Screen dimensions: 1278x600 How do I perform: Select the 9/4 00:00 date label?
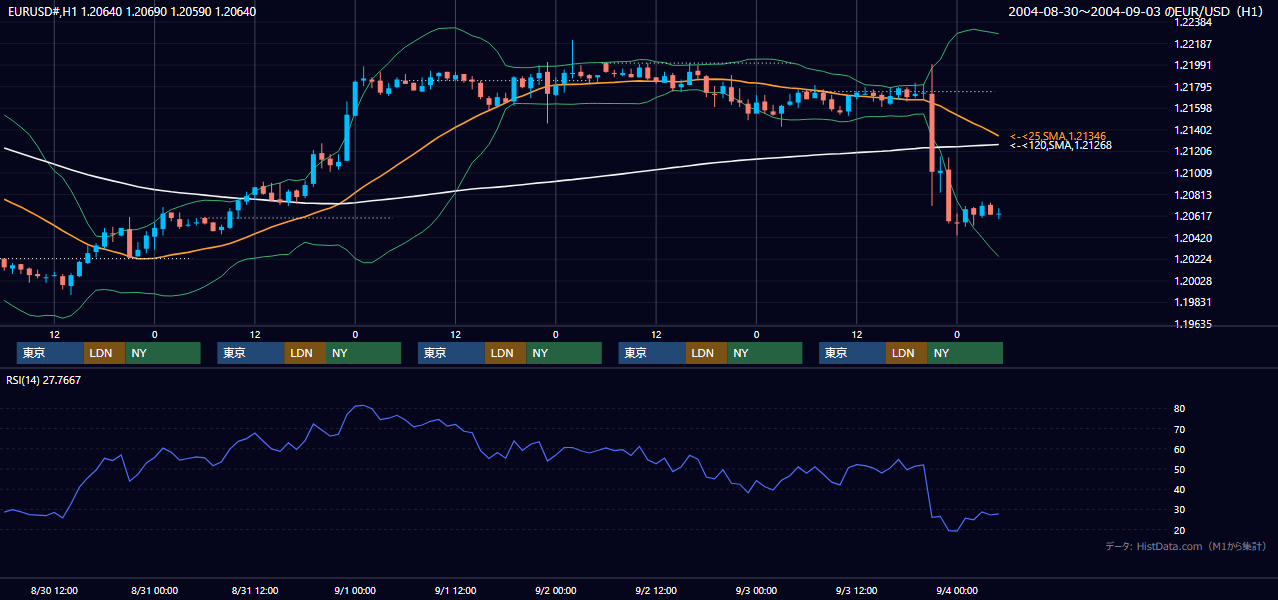[957, 590]
